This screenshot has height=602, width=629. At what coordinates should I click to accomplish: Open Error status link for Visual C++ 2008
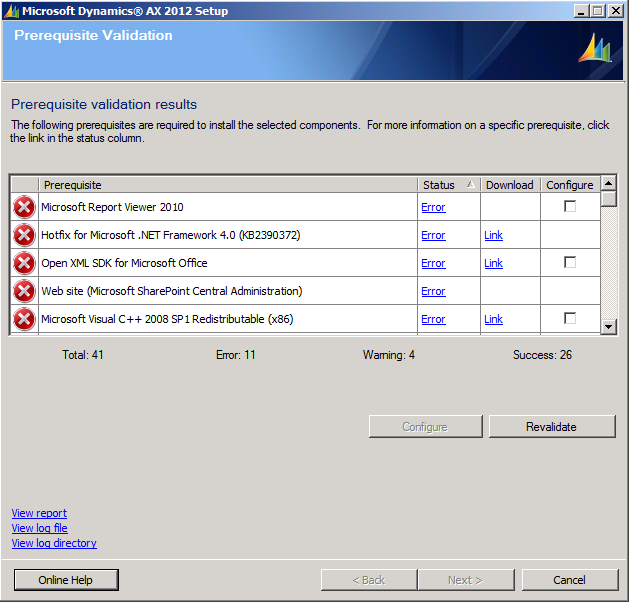pos(433,320)
